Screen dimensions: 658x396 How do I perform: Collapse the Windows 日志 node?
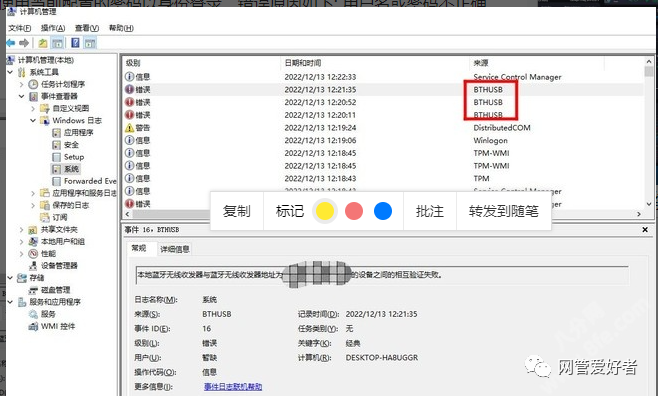33,120
